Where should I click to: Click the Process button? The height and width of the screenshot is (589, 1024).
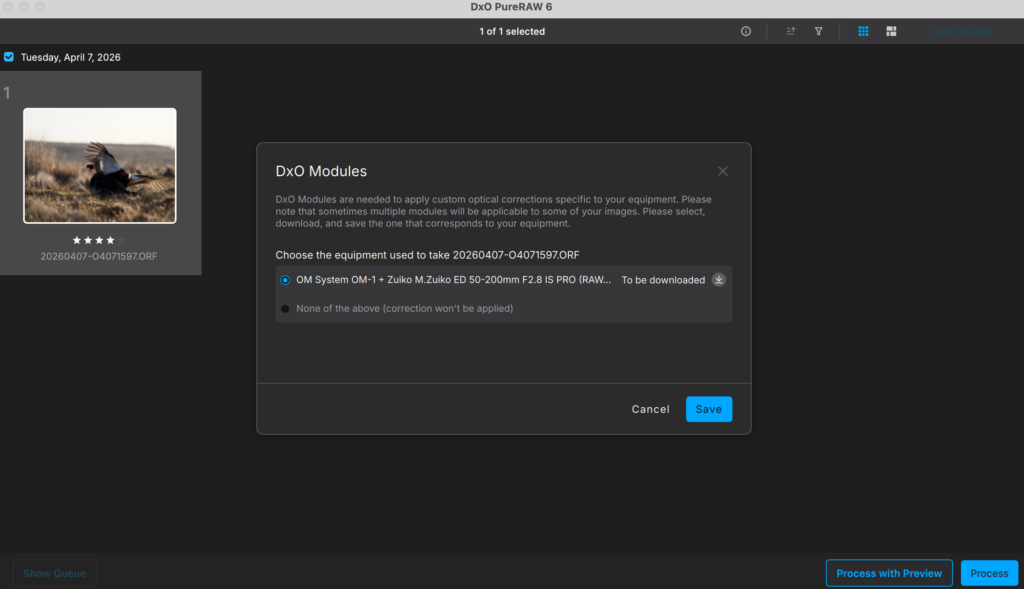[989, 573]
